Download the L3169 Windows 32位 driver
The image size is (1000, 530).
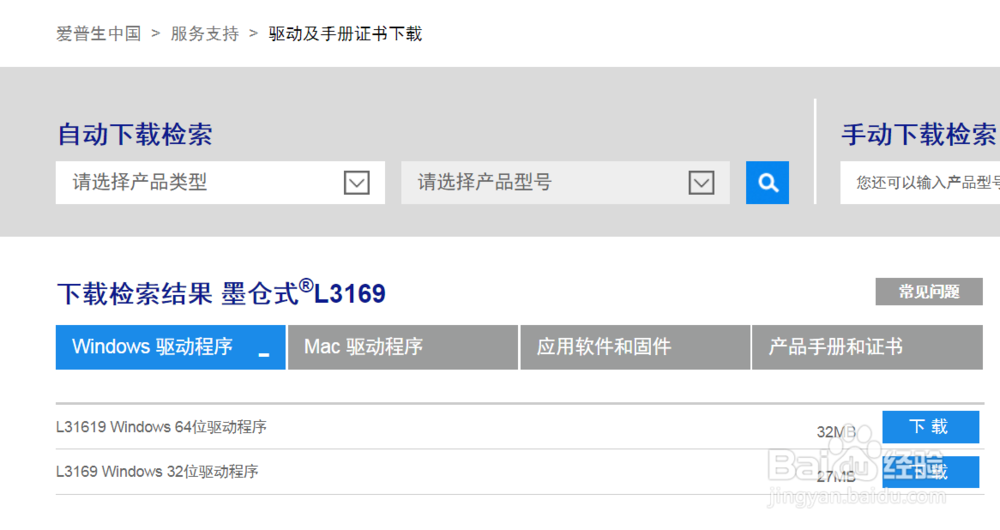tap(930, 472)
